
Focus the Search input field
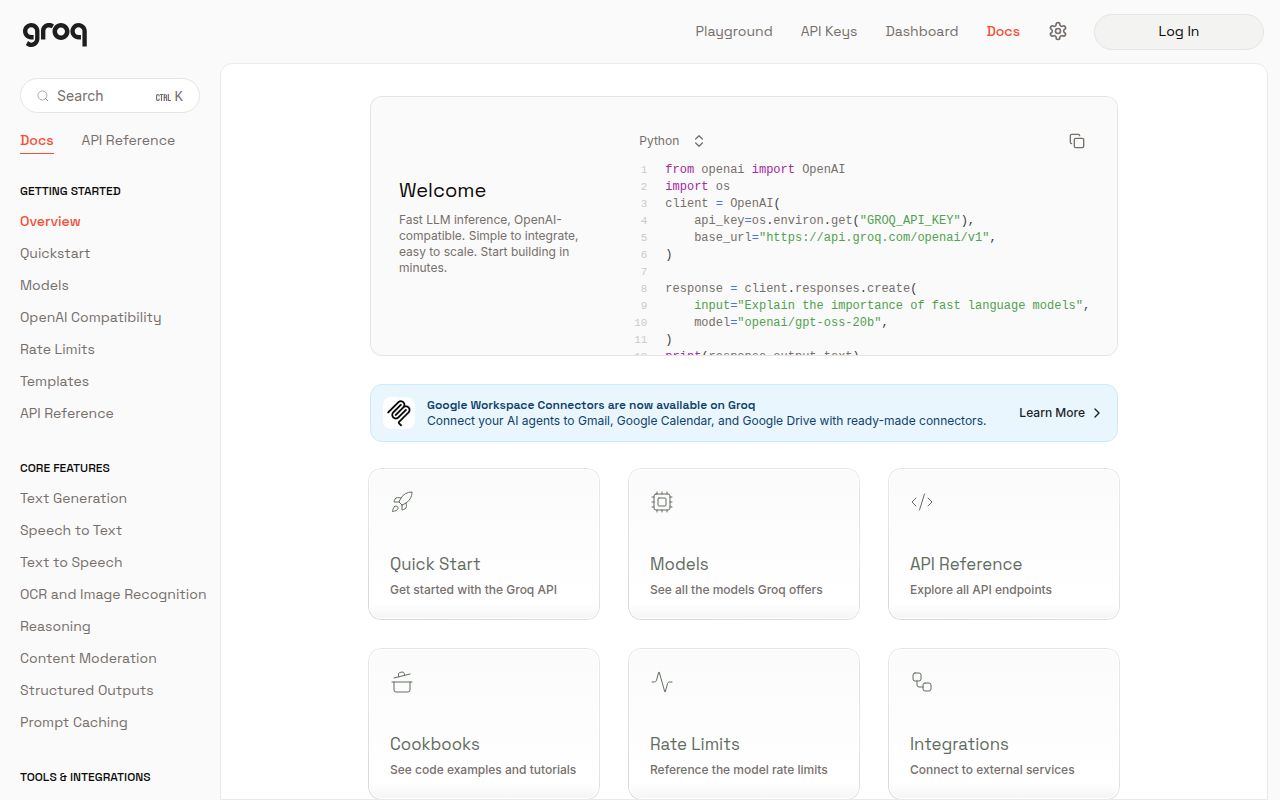coord(110,96)
